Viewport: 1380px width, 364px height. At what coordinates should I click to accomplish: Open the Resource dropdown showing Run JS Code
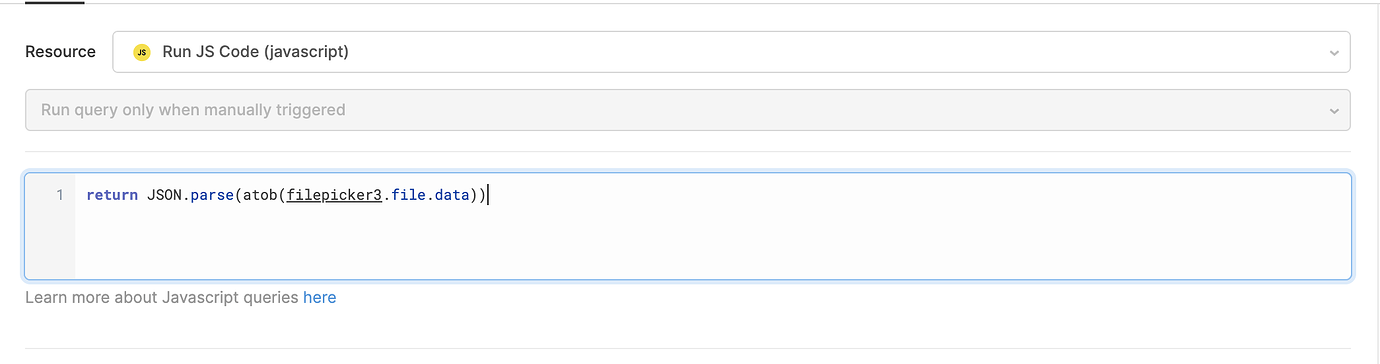click(731, 52)
